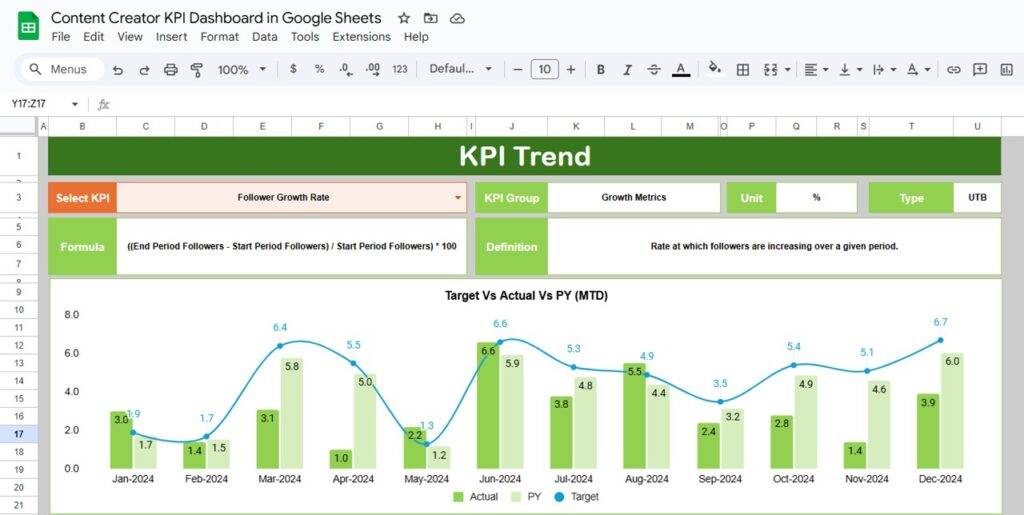Click the KPI Trend header
This screenshot has height=515, width=1024.
(x=524, y=156)
